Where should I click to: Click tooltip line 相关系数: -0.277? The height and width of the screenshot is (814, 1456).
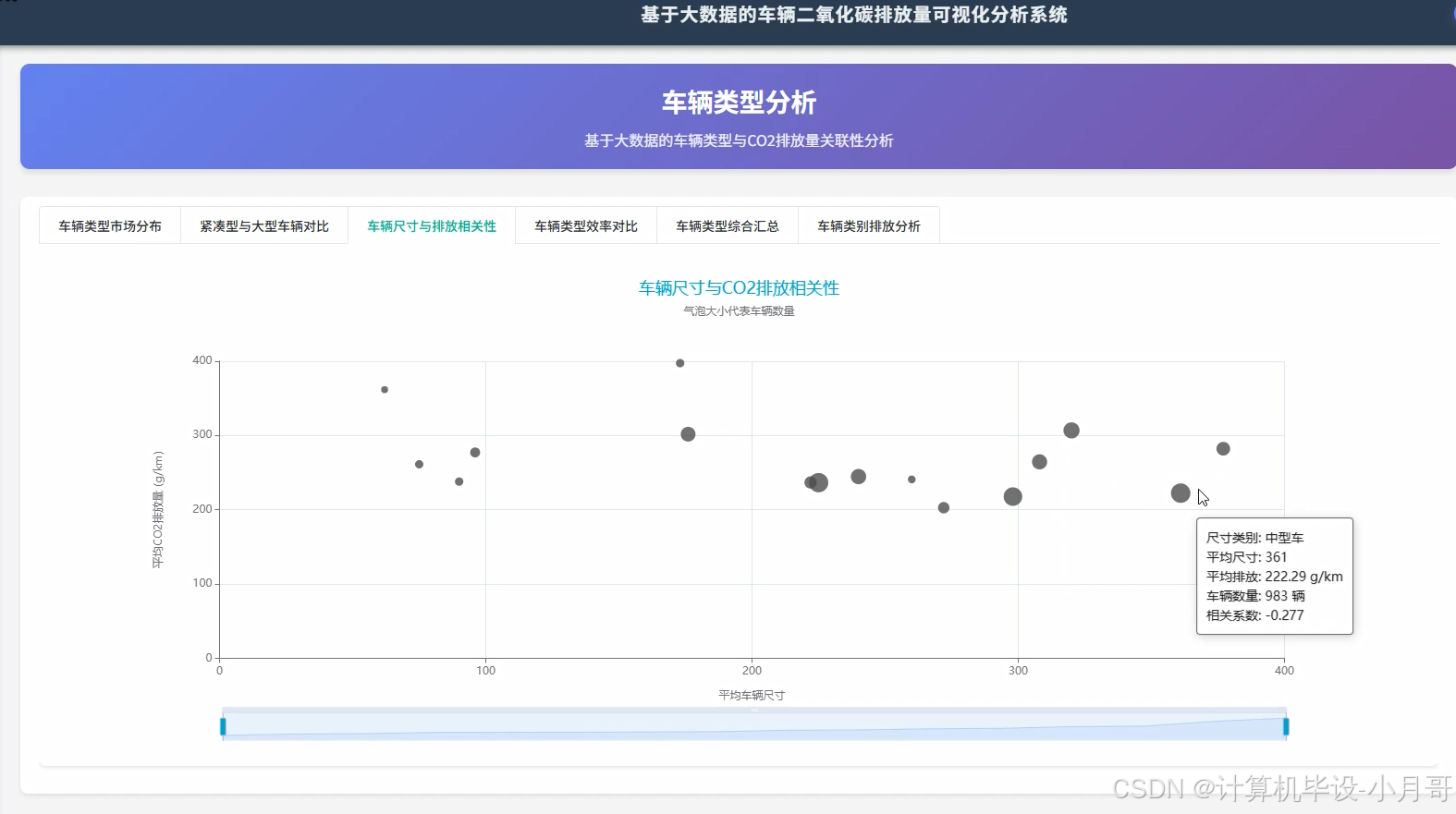1255,615
